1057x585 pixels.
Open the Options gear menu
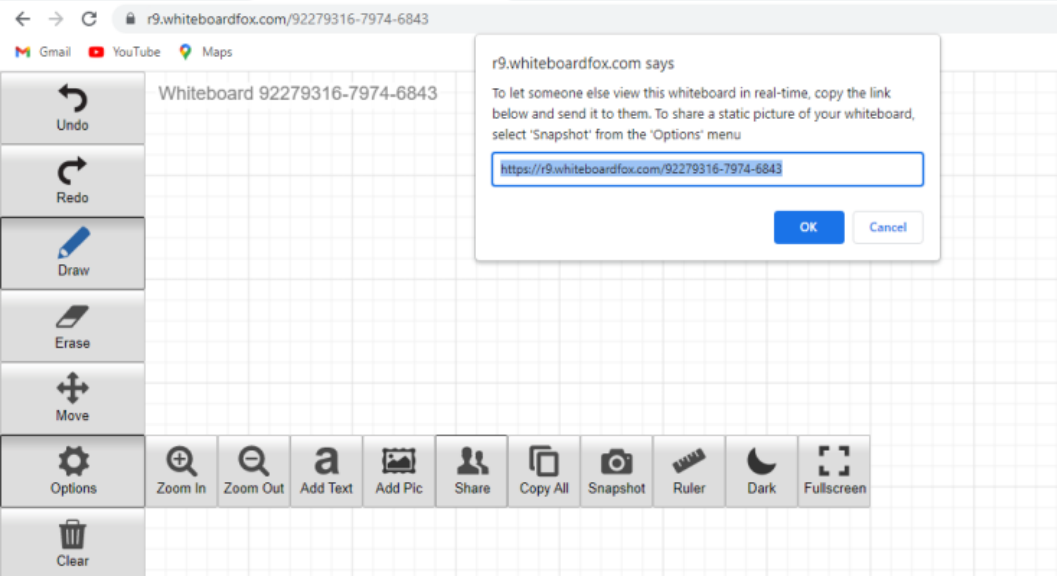(73, 471)
